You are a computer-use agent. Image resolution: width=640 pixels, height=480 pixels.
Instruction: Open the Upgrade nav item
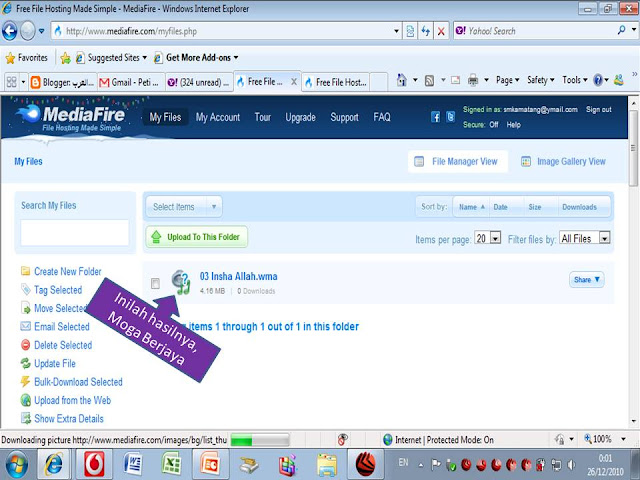[x=300, y=118]
